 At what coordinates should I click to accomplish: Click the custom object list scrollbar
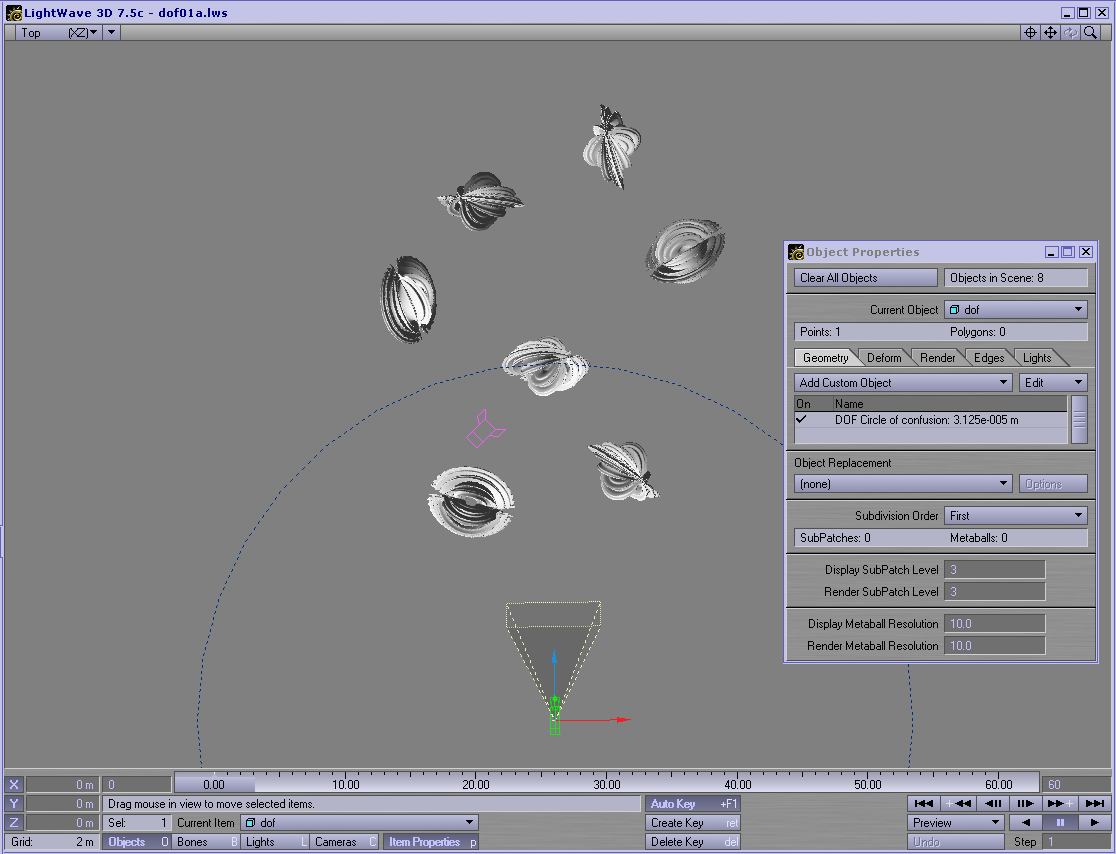click(x=1079, y=419)
